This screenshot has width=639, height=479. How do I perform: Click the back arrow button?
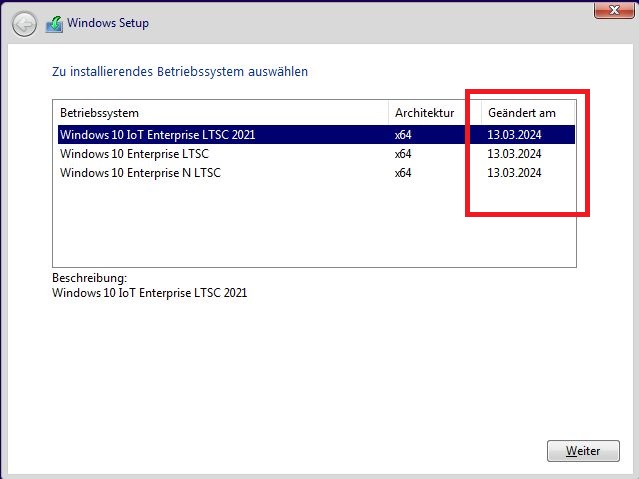tap(24, 24)
